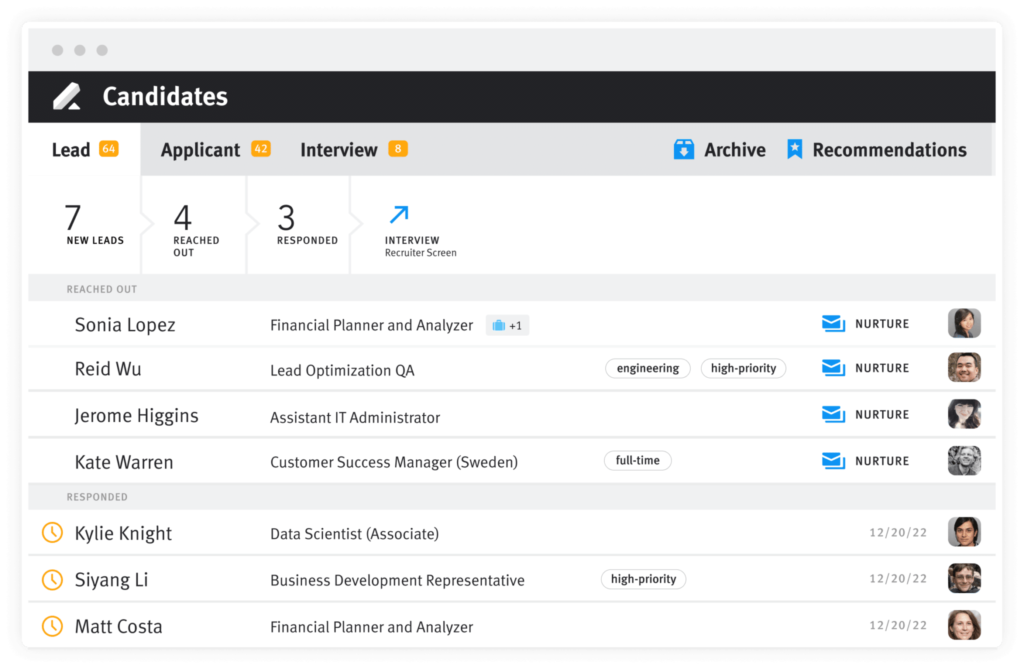Click the Recommendations bookmark star icon
Screen dimensions: 1024x669
(794, 149)
